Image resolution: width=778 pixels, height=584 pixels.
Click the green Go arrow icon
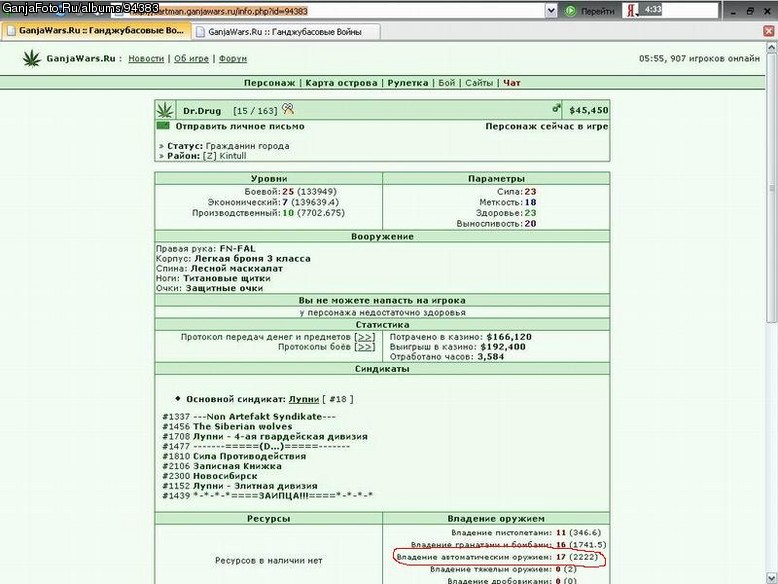click(571, 10)
